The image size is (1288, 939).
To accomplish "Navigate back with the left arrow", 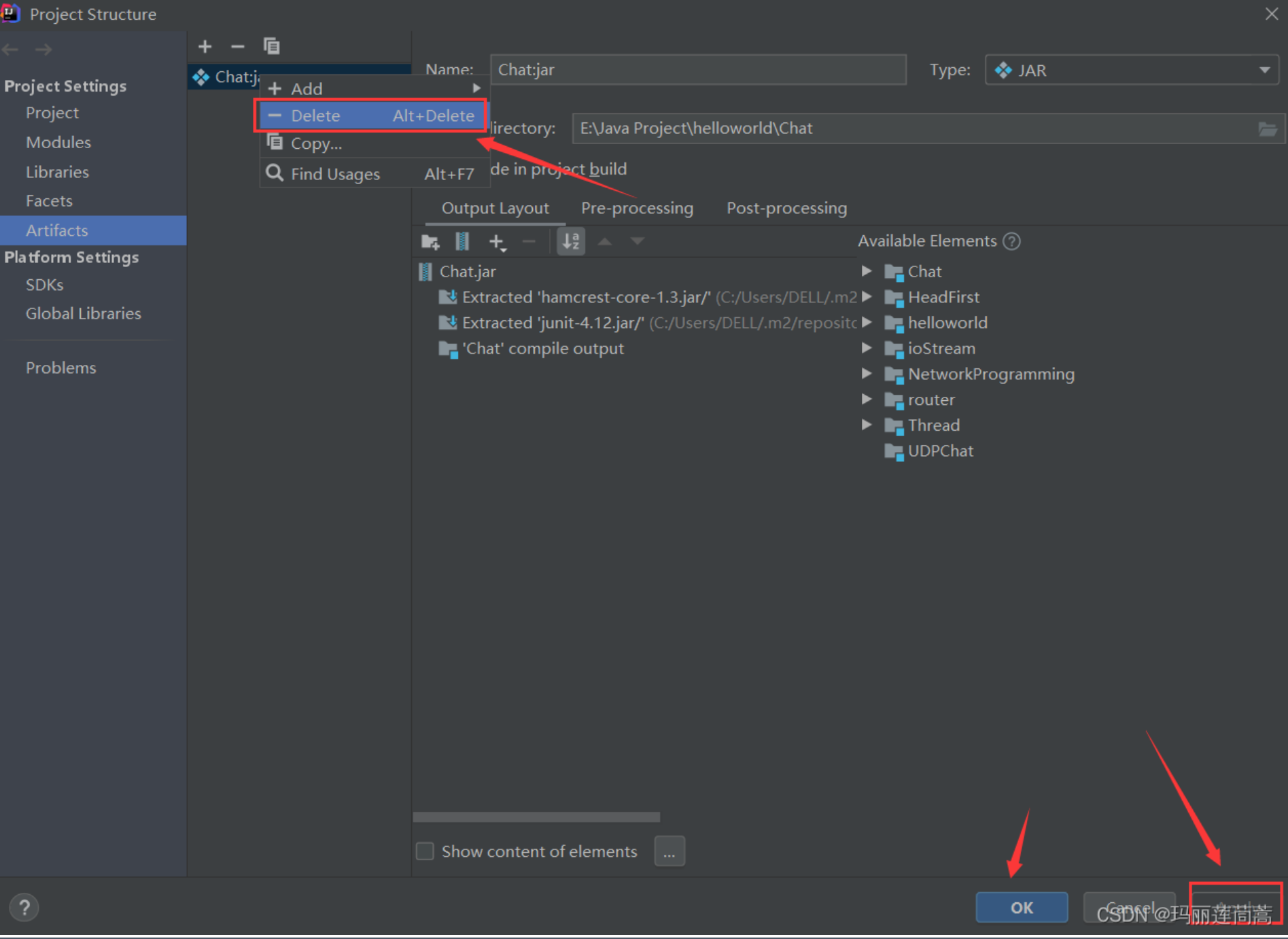I will [x=10, y=50].
